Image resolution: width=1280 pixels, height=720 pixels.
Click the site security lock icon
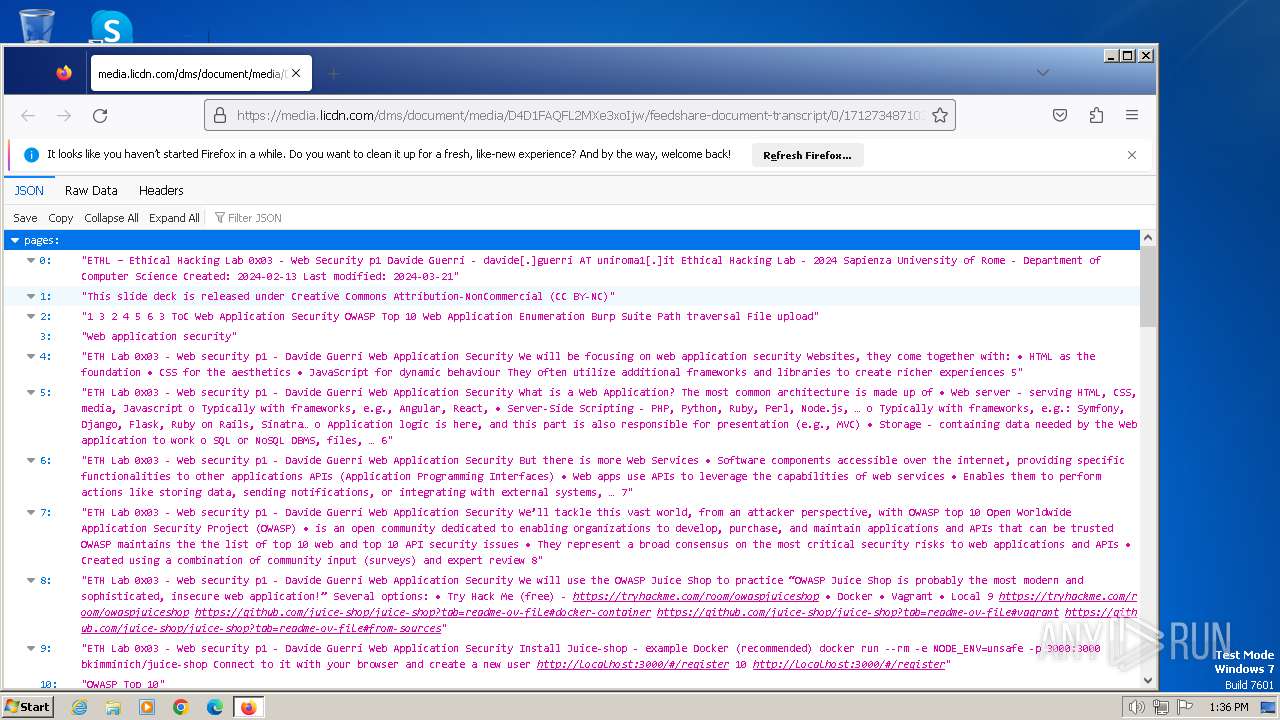221,116
